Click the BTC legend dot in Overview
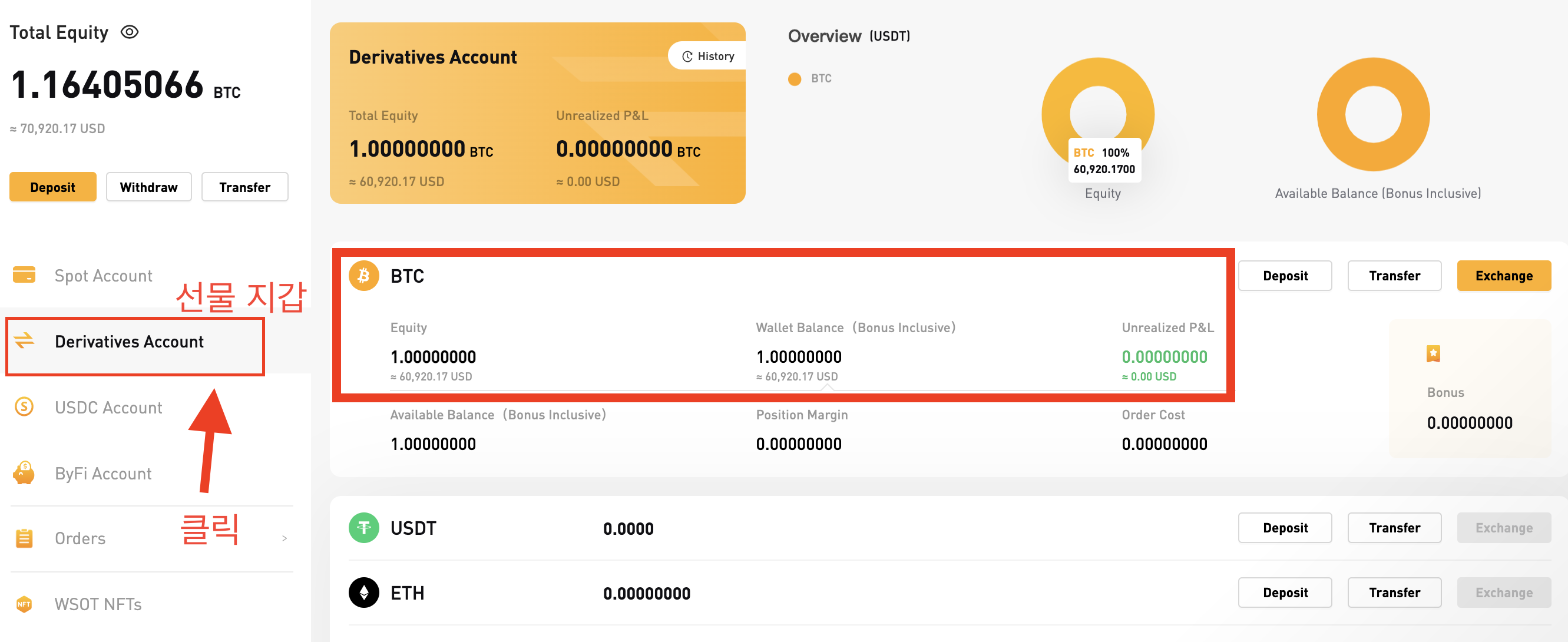 tap(795, 79)
